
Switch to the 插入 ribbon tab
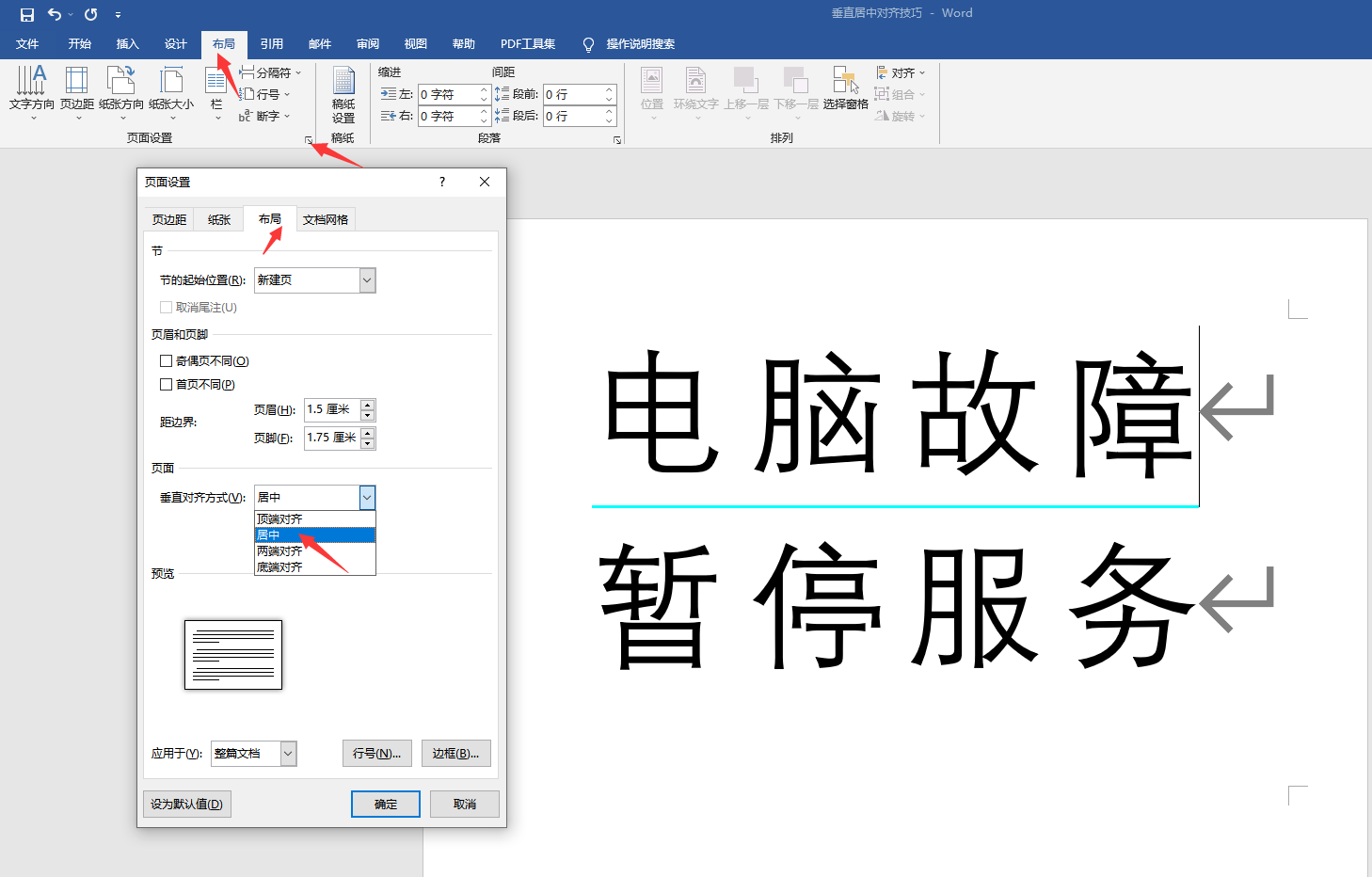click(128, 44)
